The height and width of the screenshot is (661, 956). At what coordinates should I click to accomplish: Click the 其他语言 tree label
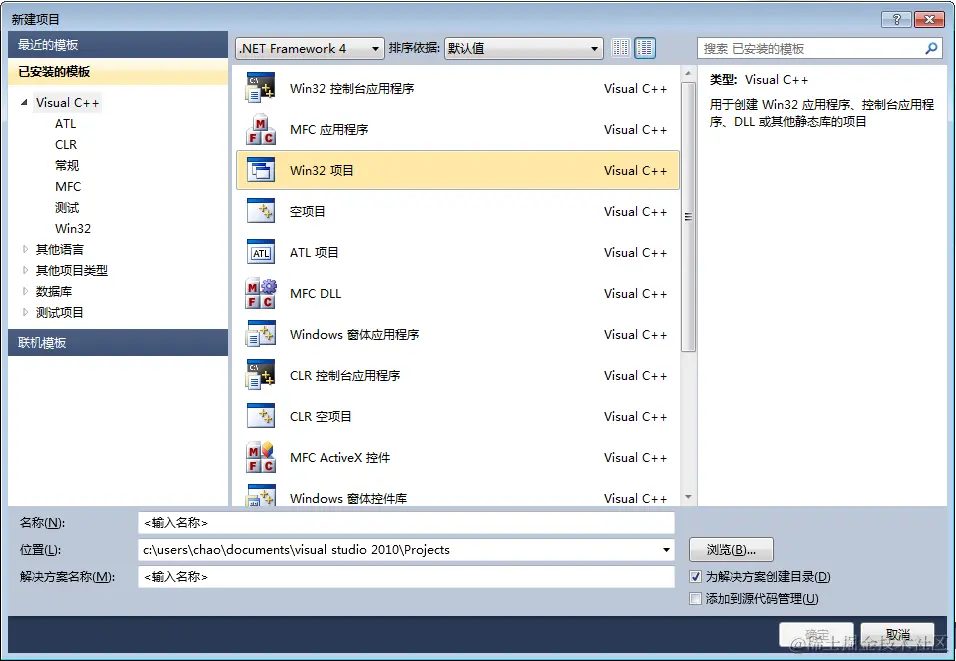59,249
